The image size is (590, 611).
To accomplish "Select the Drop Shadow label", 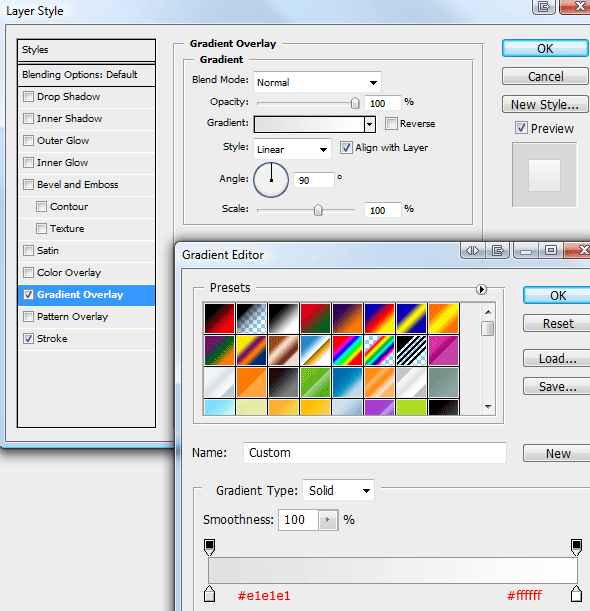I will click(x=69, y=96).
